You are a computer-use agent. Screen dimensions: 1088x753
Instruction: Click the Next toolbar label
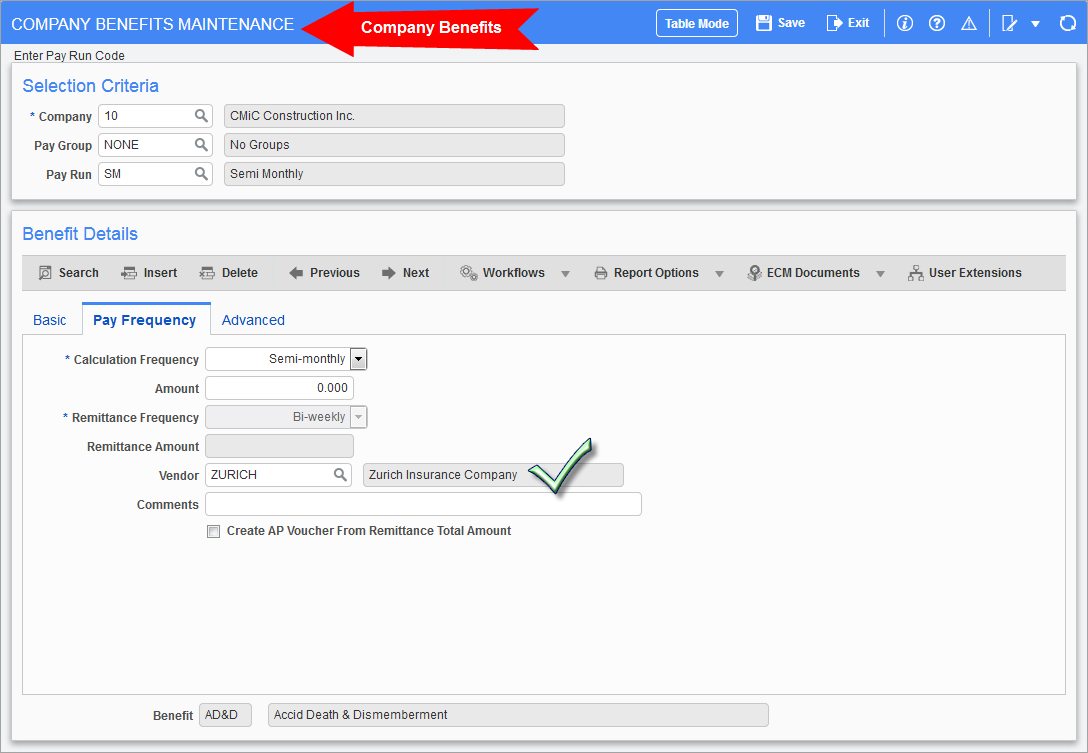[416, 273]
